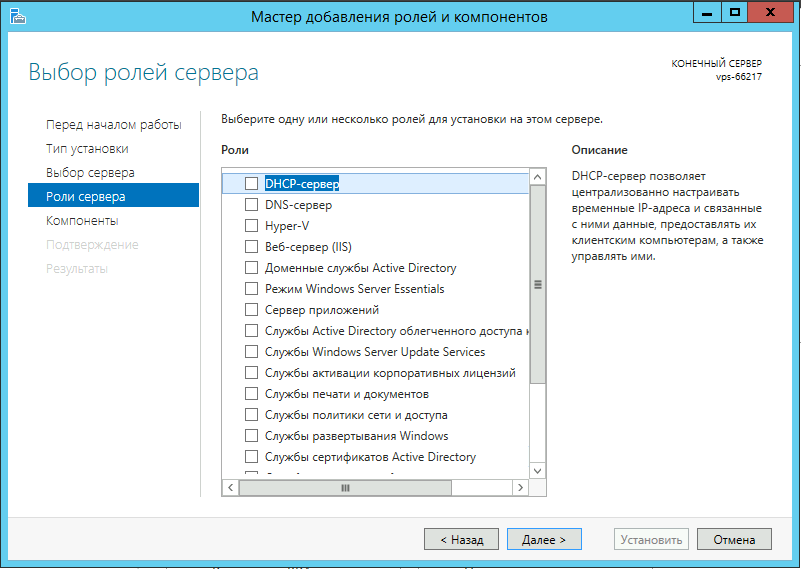The width and height of the screenshot is (801, 569).
Task: Click the scroll up arrow of roles list
Action: click(x=537, y=177)
